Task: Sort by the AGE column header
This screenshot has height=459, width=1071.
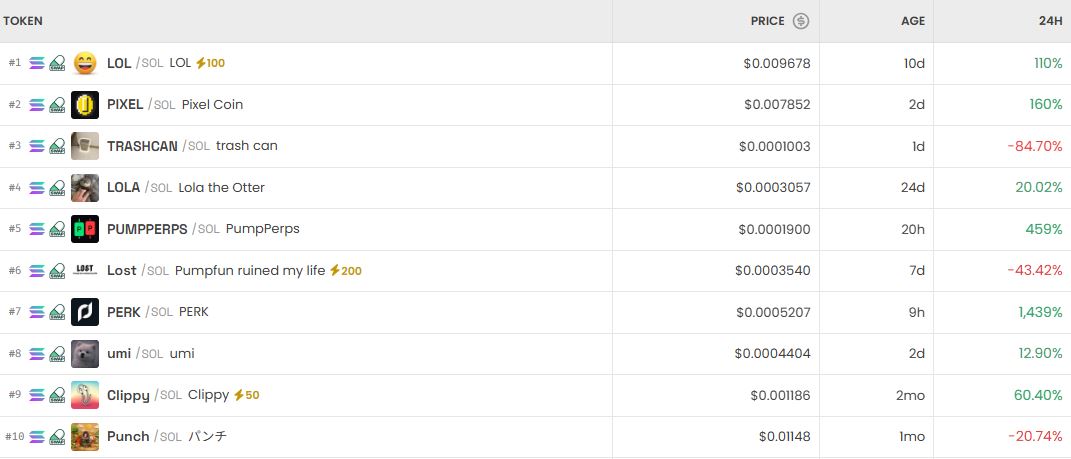Action: (912, 21)
